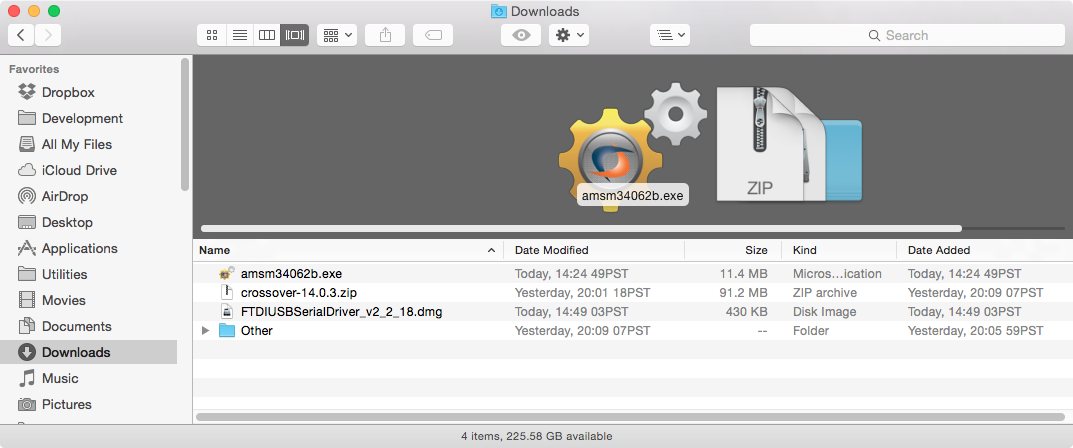Click the Downloads folder icon in title bar
The width and height of the screenshot is (1073, 448).
click(x=499, y=12)
